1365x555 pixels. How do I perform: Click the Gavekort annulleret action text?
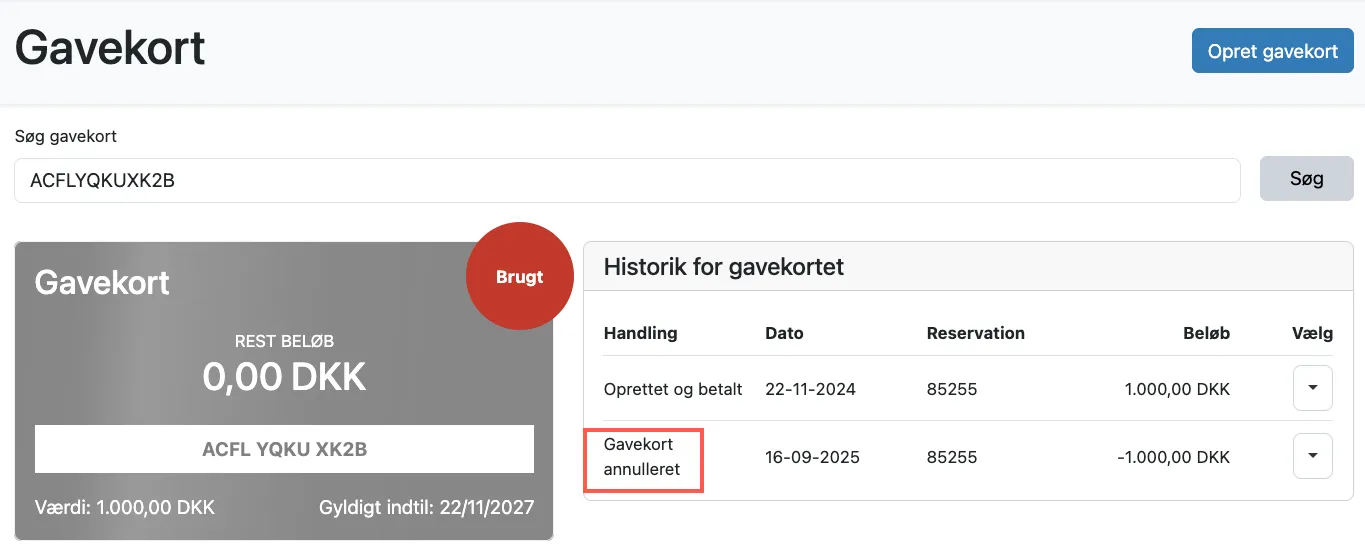click(641, 457)
